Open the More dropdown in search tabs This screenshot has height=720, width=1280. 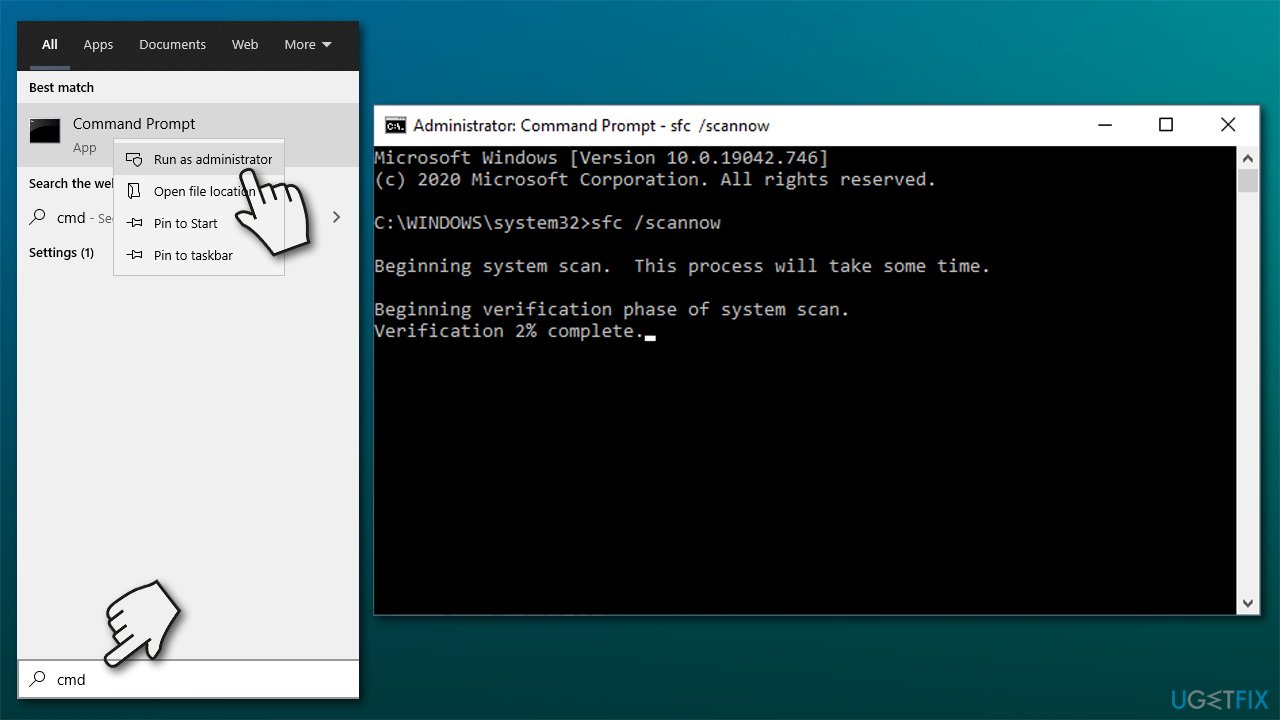tap(308, 45)
